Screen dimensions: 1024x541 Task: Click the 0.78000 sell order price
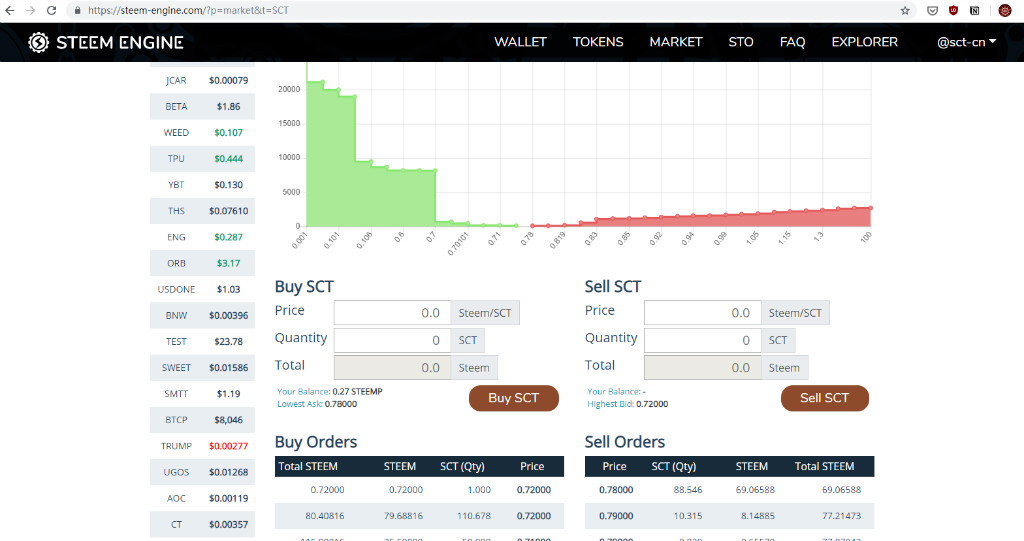point(616,490)
